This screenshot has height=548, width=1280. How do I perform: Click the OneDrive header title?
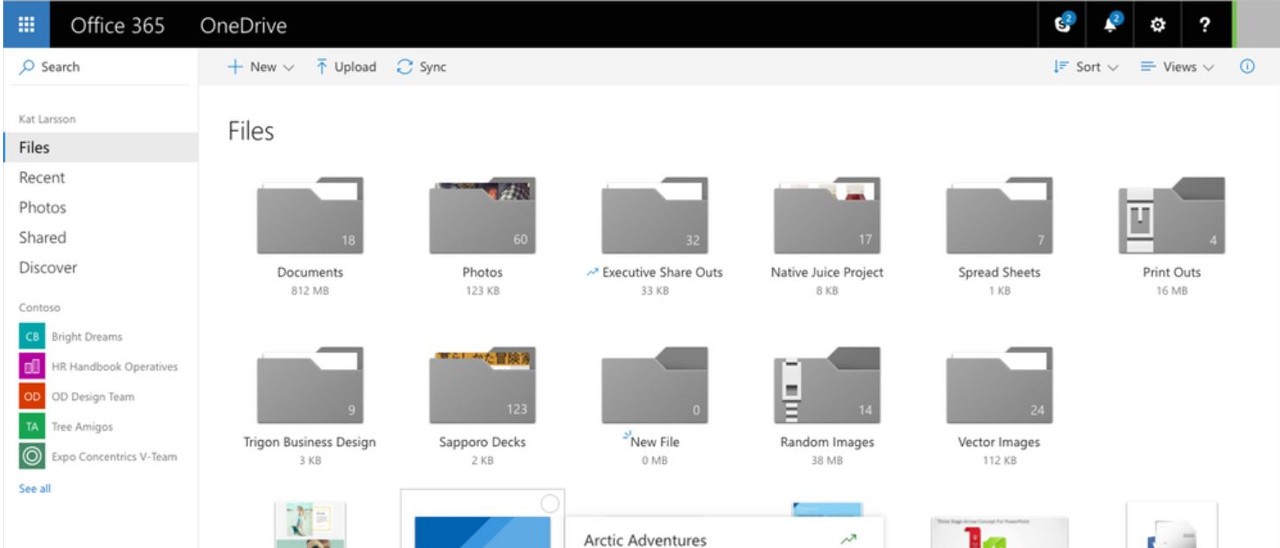point(243,25)
